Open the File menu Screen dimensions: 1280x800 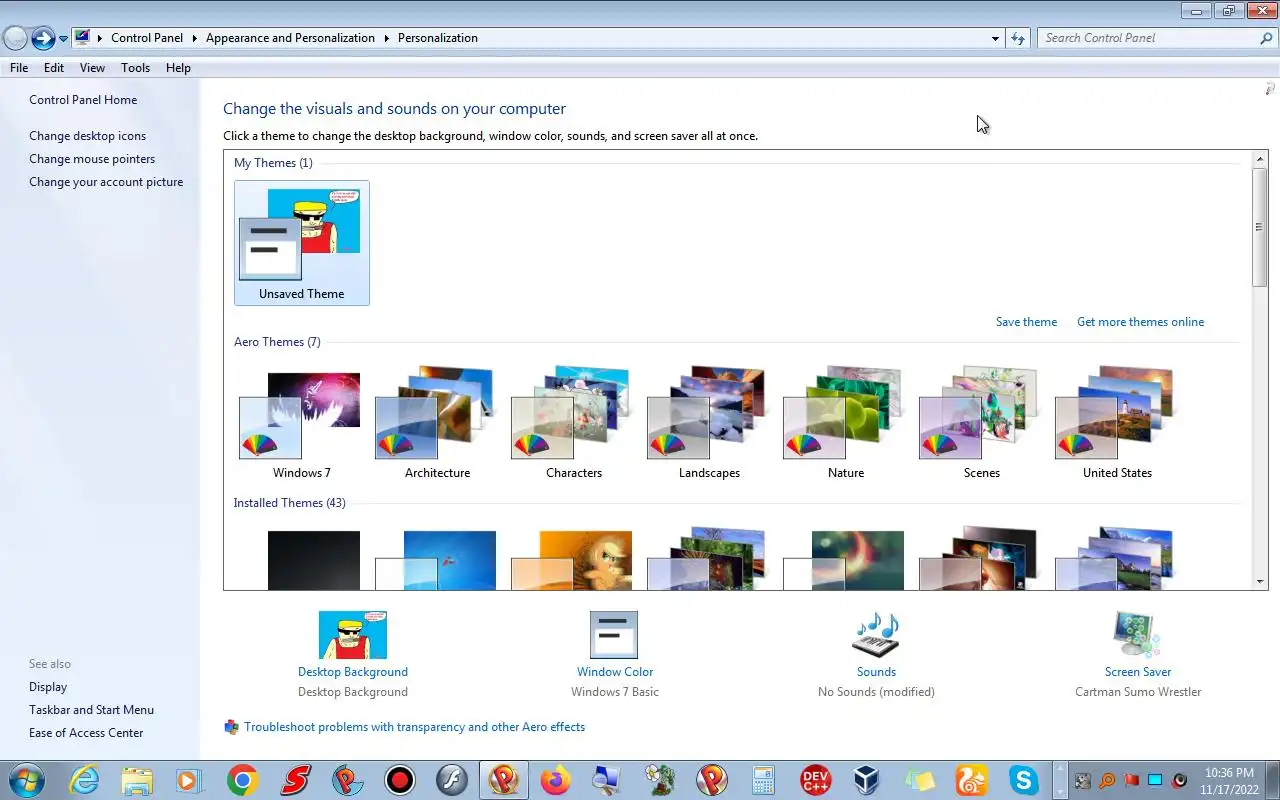point(19,68)
